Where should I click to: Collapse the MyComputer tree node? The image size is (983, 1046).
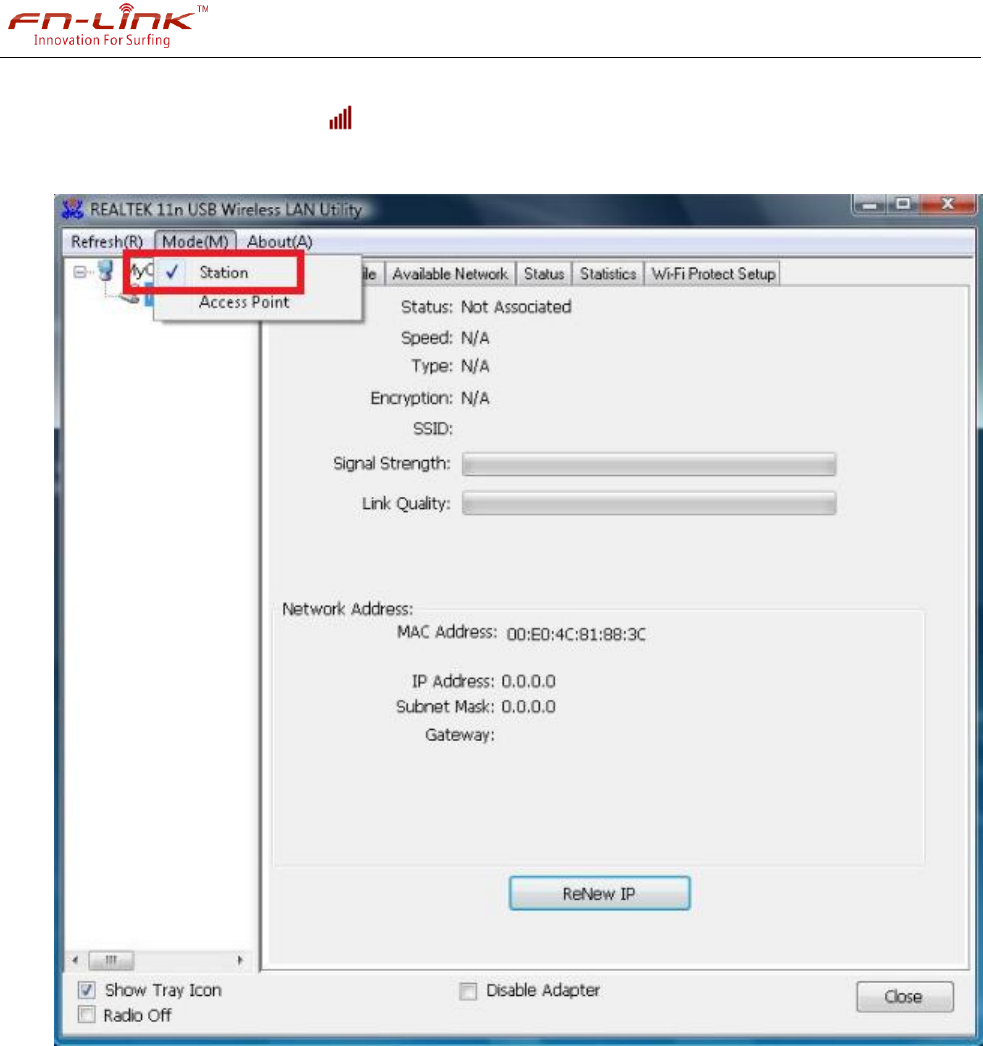coord(80,272)
